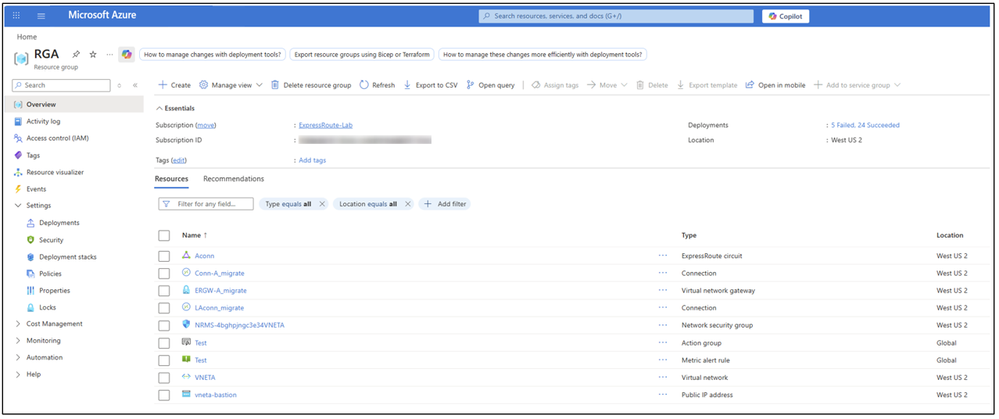This screenshot has width=999, height=419.
Task: Click the Export template toolbar item
Action: (707, 85)
